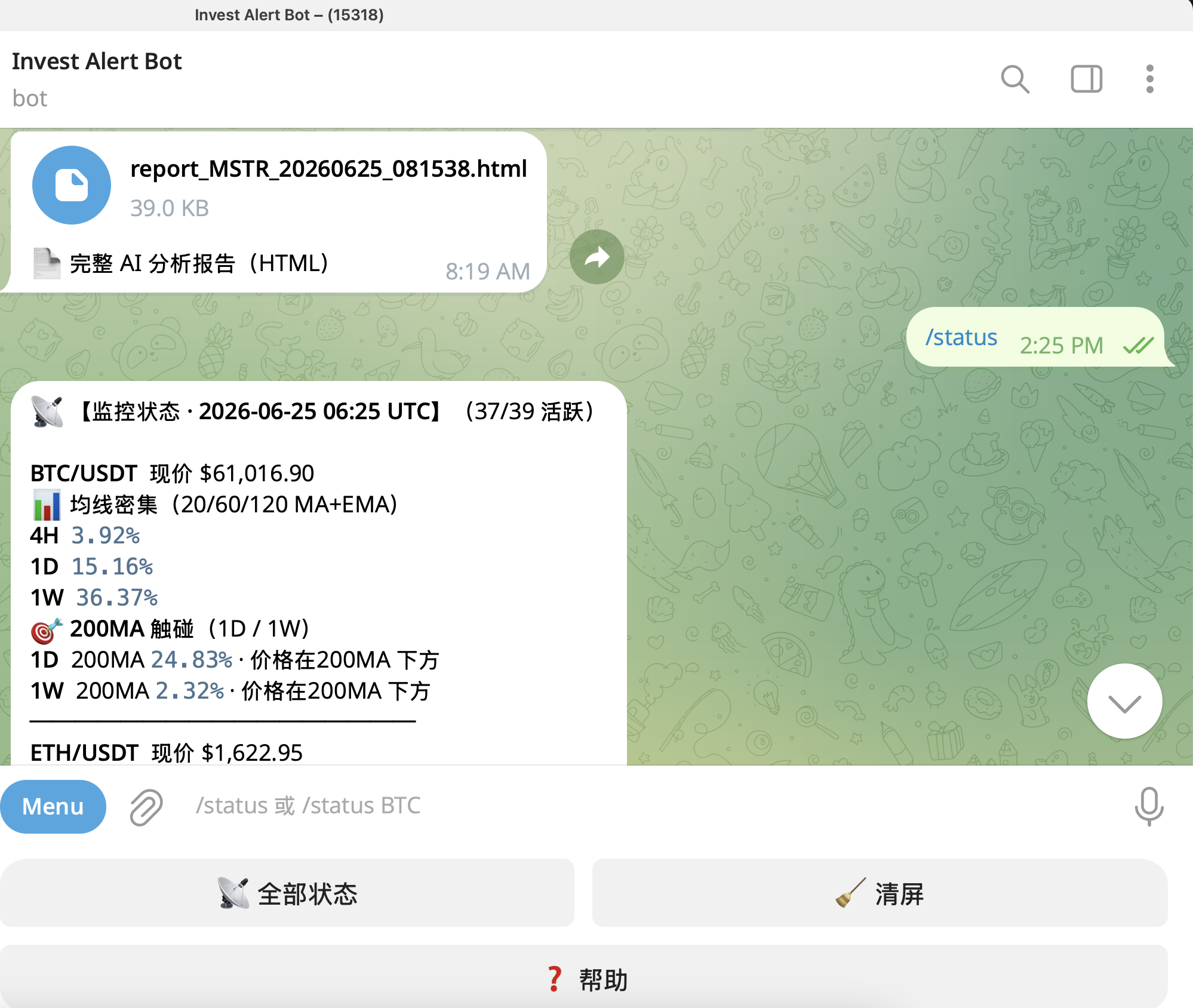The width and height of the screenshot is (1193, 1008).
Task: Click the double-check read receipt icon
Action: tap(1138, 345)
